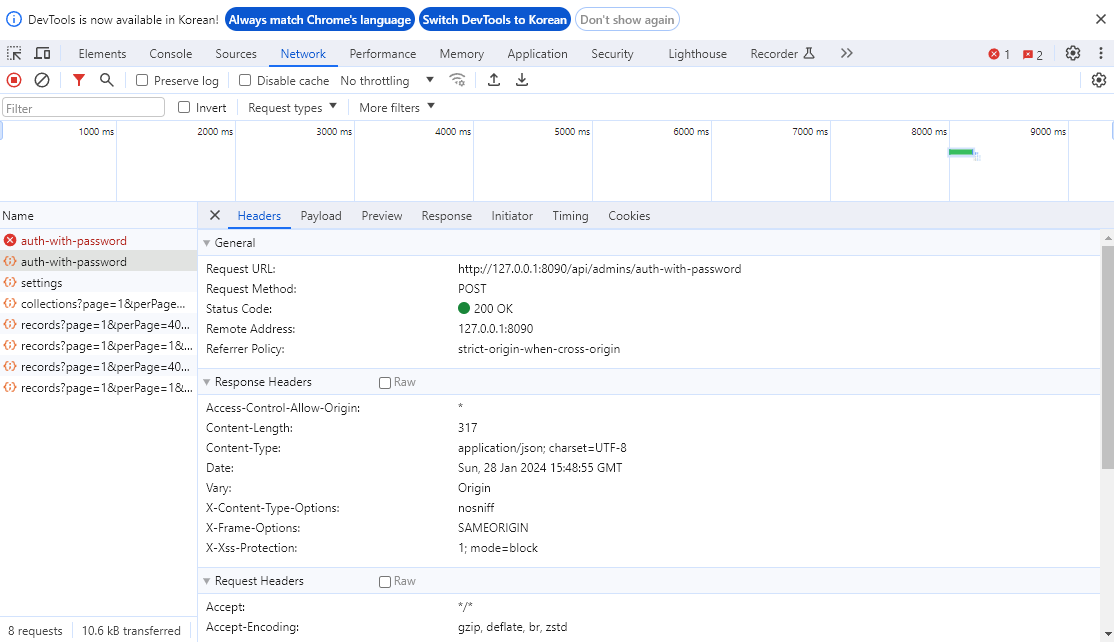Open Request types dropdown
The width and height of the screenshot is (1114, 642).
tap(292, 107)
